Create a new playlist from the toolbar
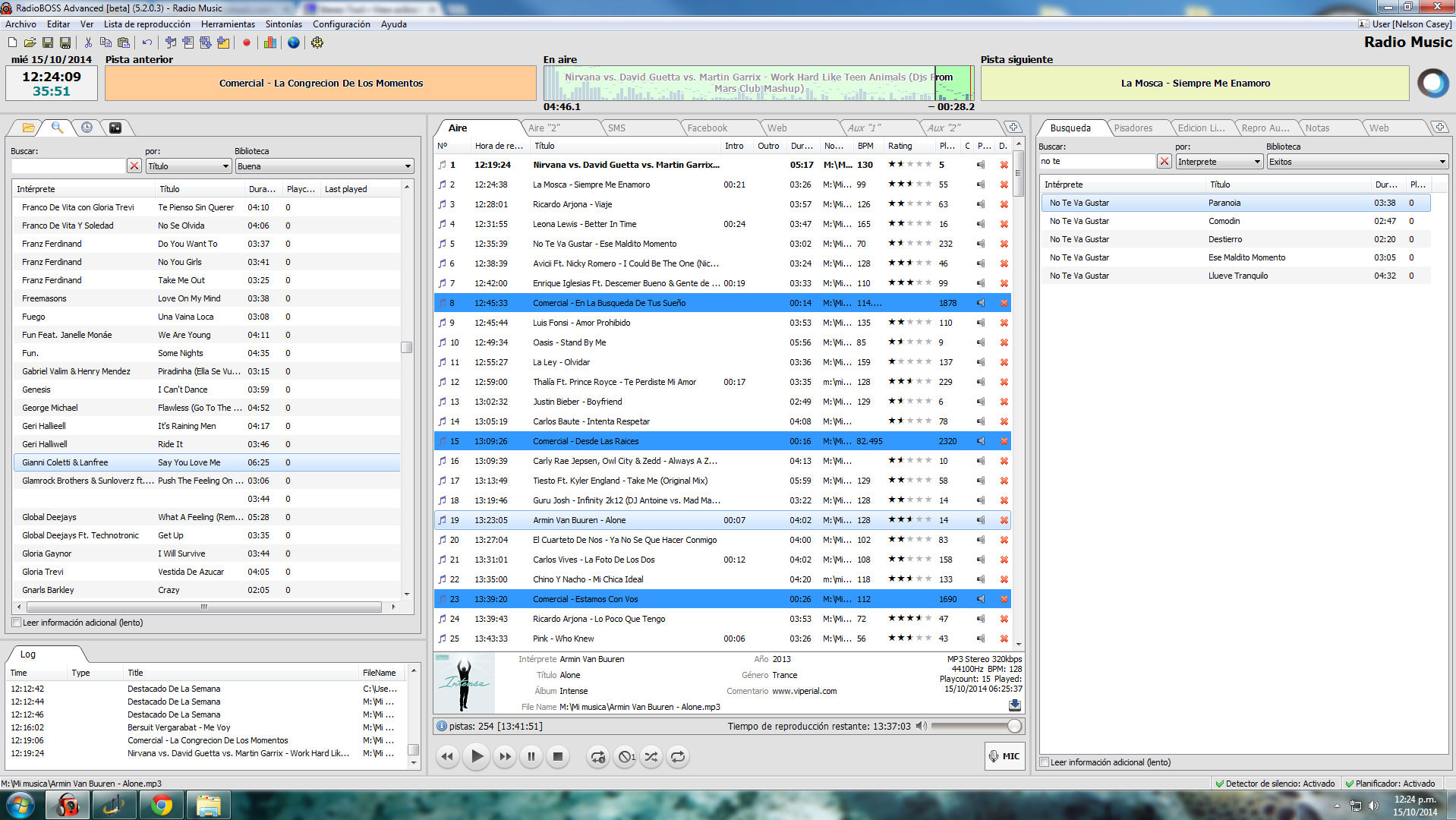The height and width of the screenshot is (820, 1456). 13,43
